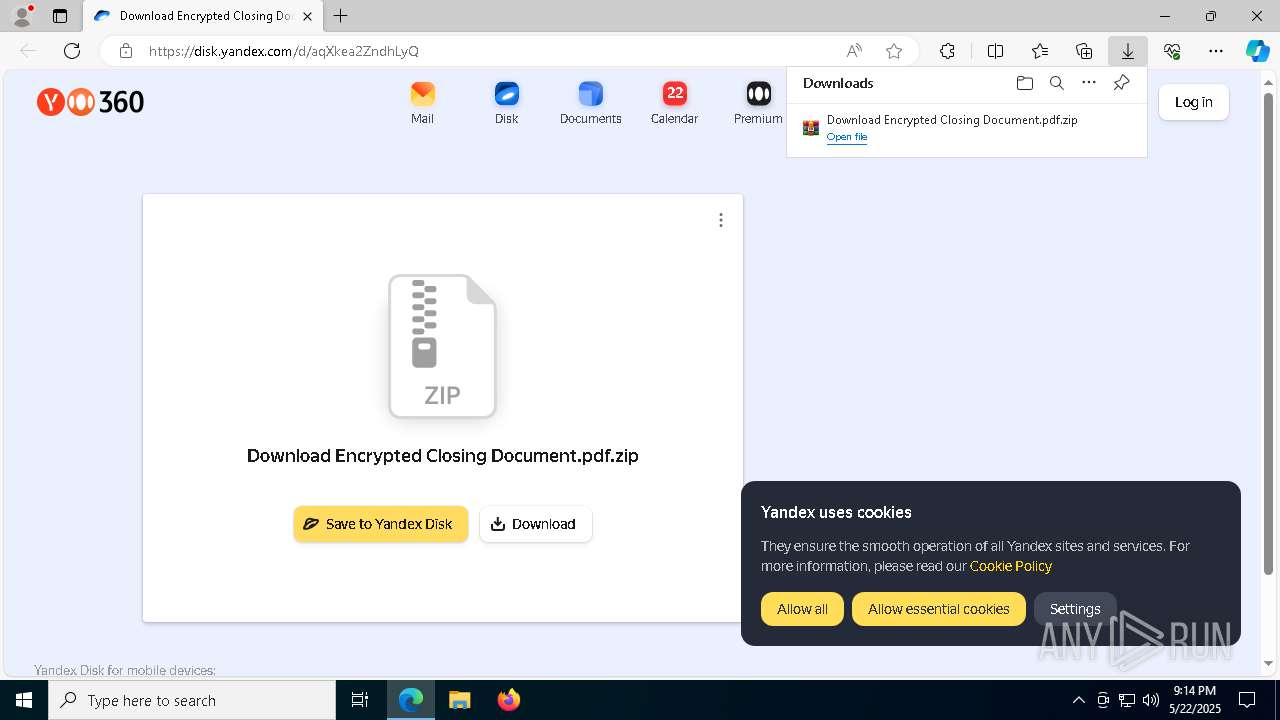The height and width of the screenshot is (720, 1280).
Task: Allow all cookies
Action: pyautogui.click(x=802, y=609)
